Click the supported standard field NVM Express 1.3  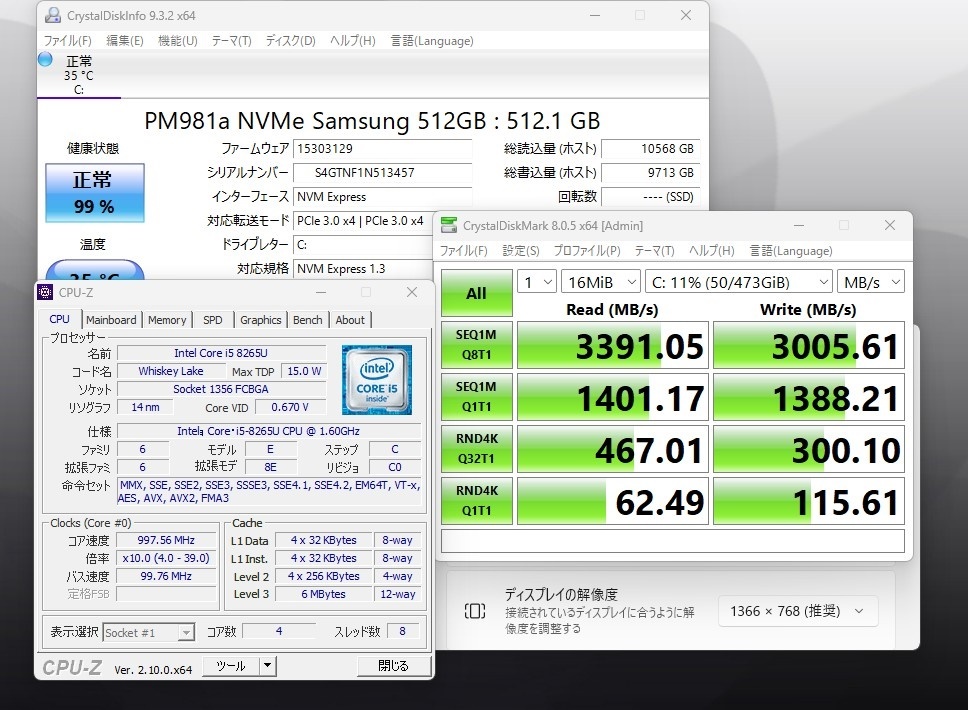[364, 269]
